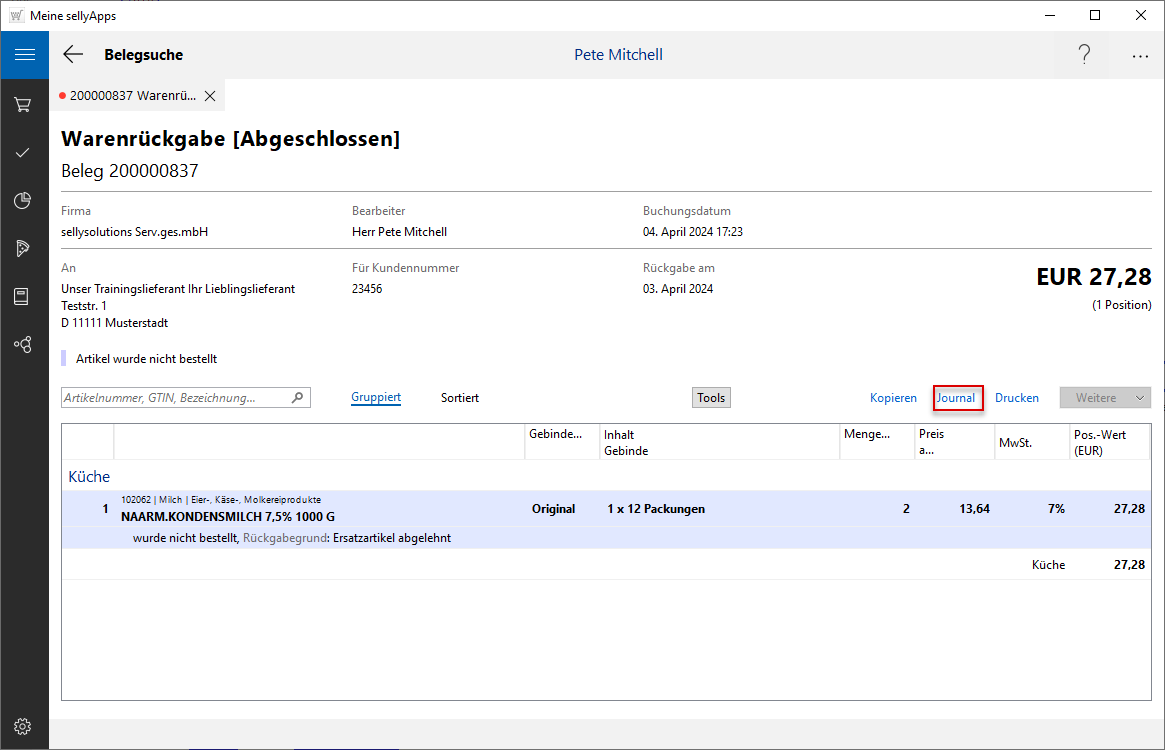Open the three-dot more options menu
The width and height of the screenshot is (1165, 750).
(1140, 56)
